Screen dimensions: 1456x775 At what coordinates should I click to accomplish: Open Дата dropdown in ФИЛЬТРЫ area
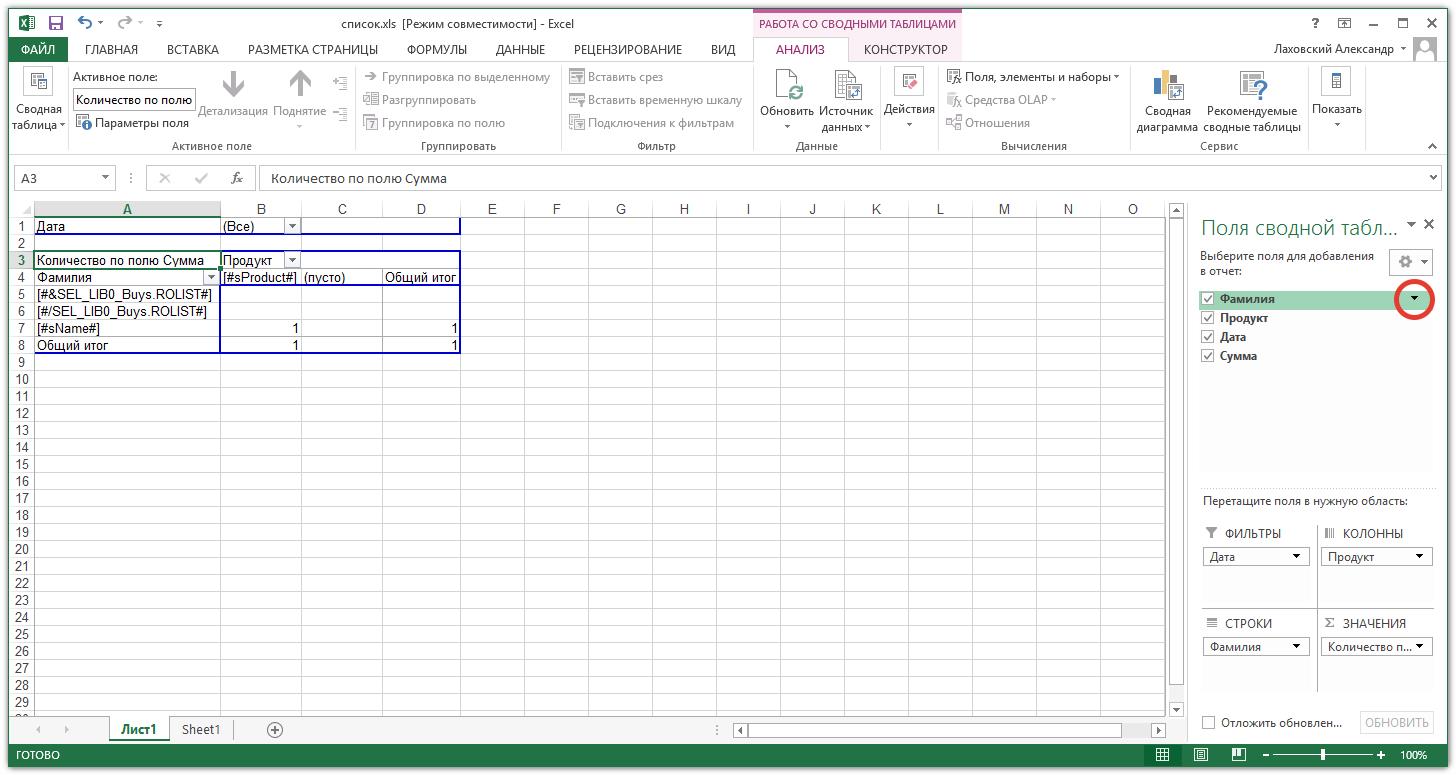tap(1297, 557)
